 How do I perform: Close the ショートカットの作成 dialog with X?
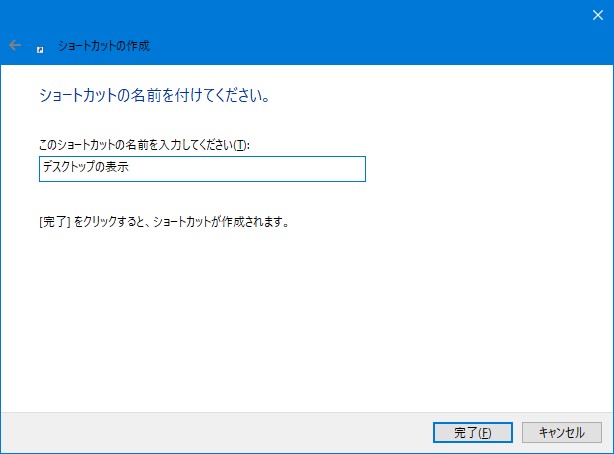click(x=598, y=14)
